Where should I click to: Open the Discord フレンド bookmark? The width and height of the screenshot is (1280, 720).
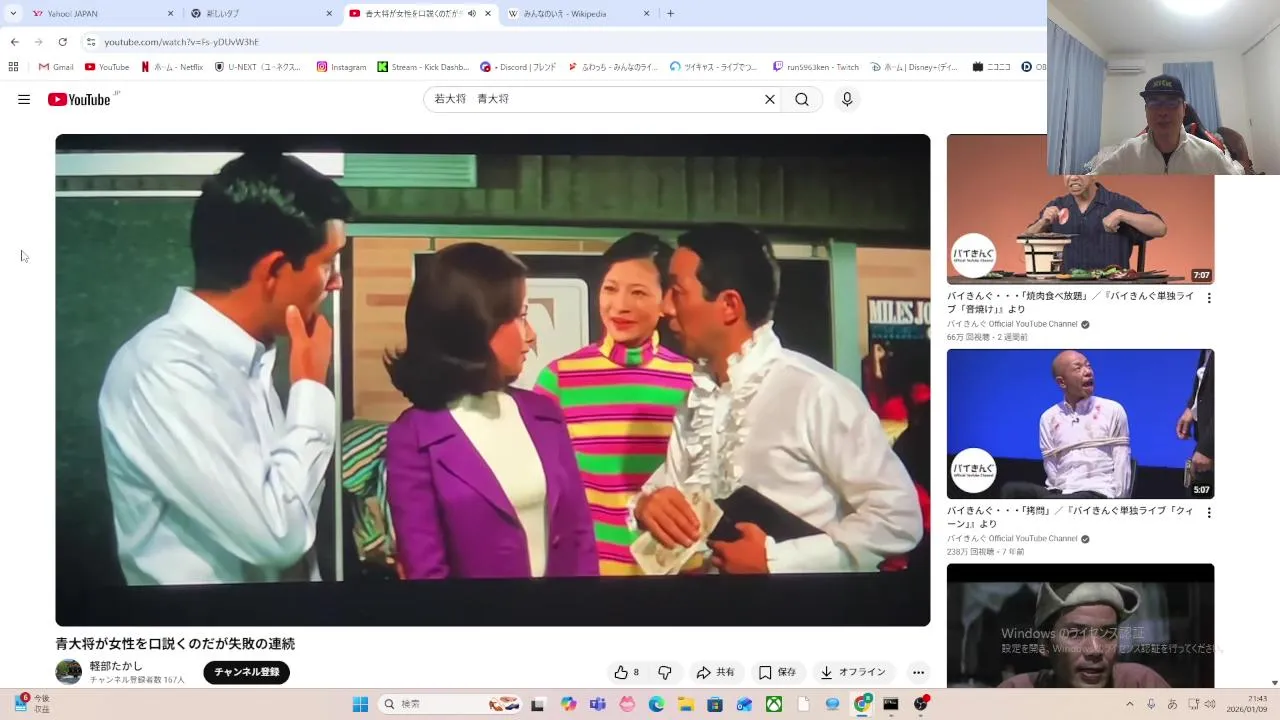518,67
